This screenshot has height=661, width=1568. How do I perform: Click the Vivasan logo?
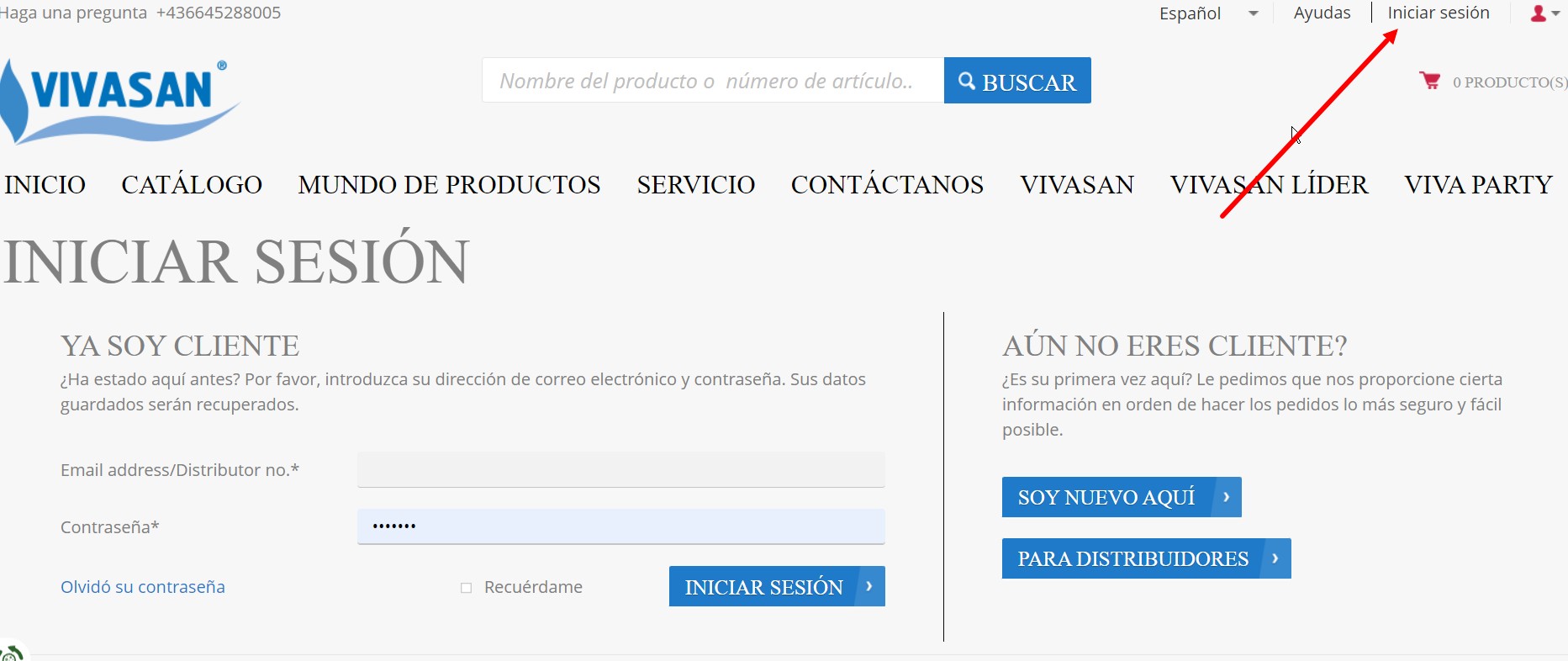(x=119, y=102)
